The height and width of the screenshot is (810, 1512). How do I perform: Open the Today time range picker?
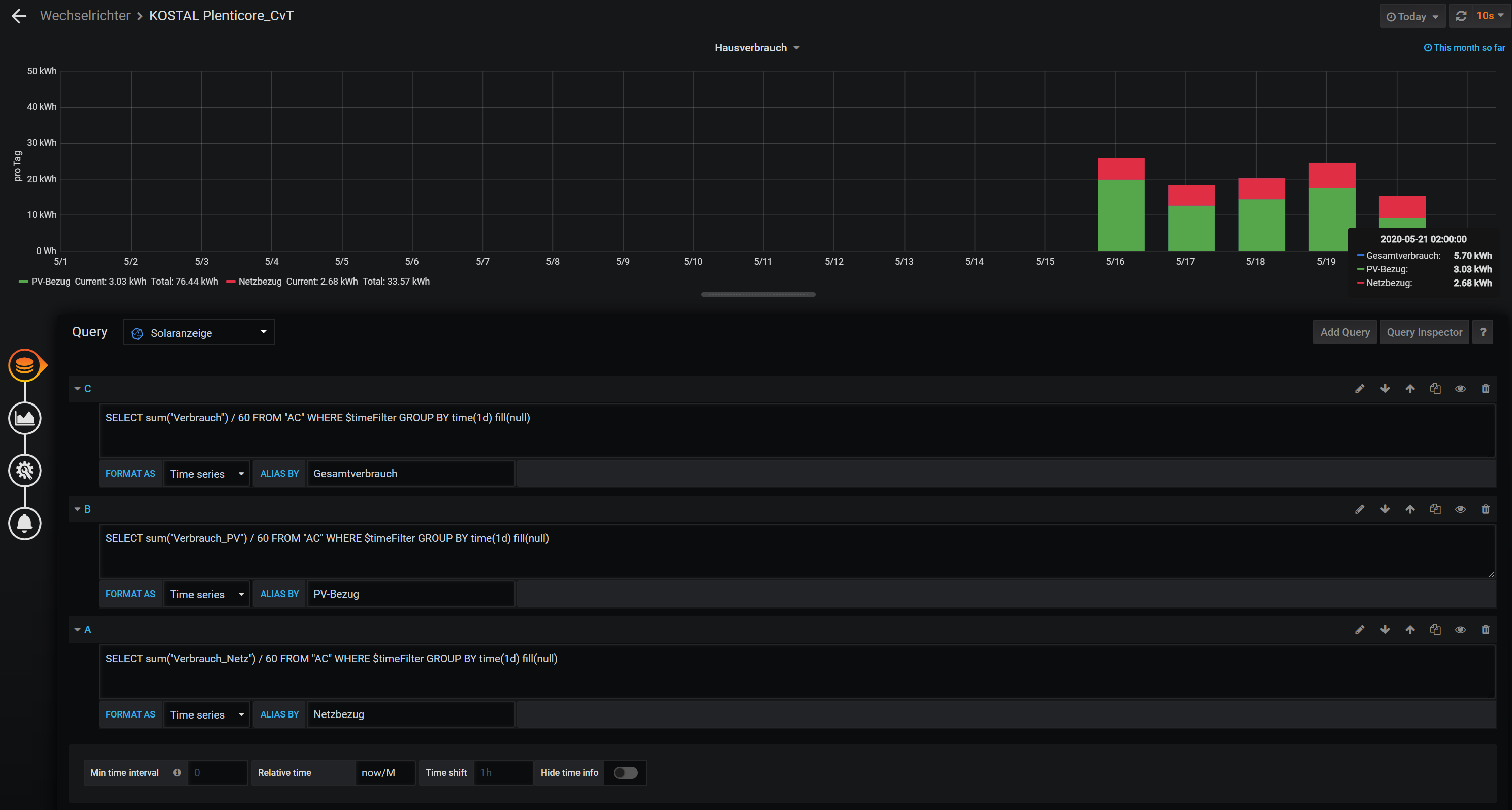tap(1412, 16)
